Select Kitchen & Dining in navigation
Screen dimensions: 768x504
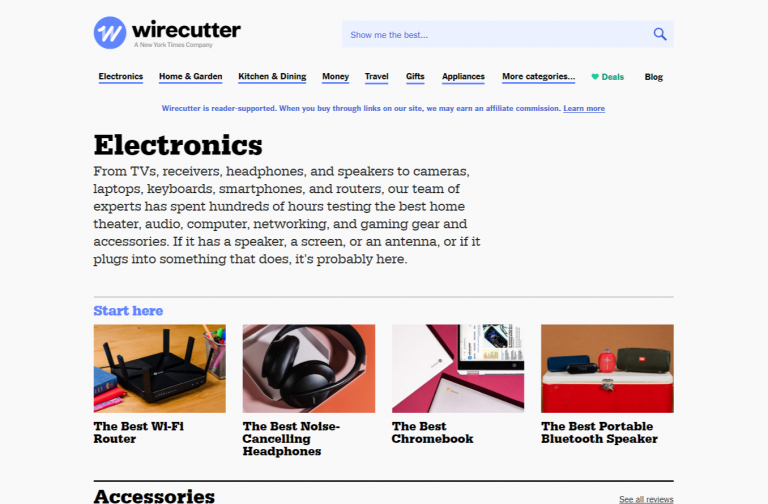(272, 76)
